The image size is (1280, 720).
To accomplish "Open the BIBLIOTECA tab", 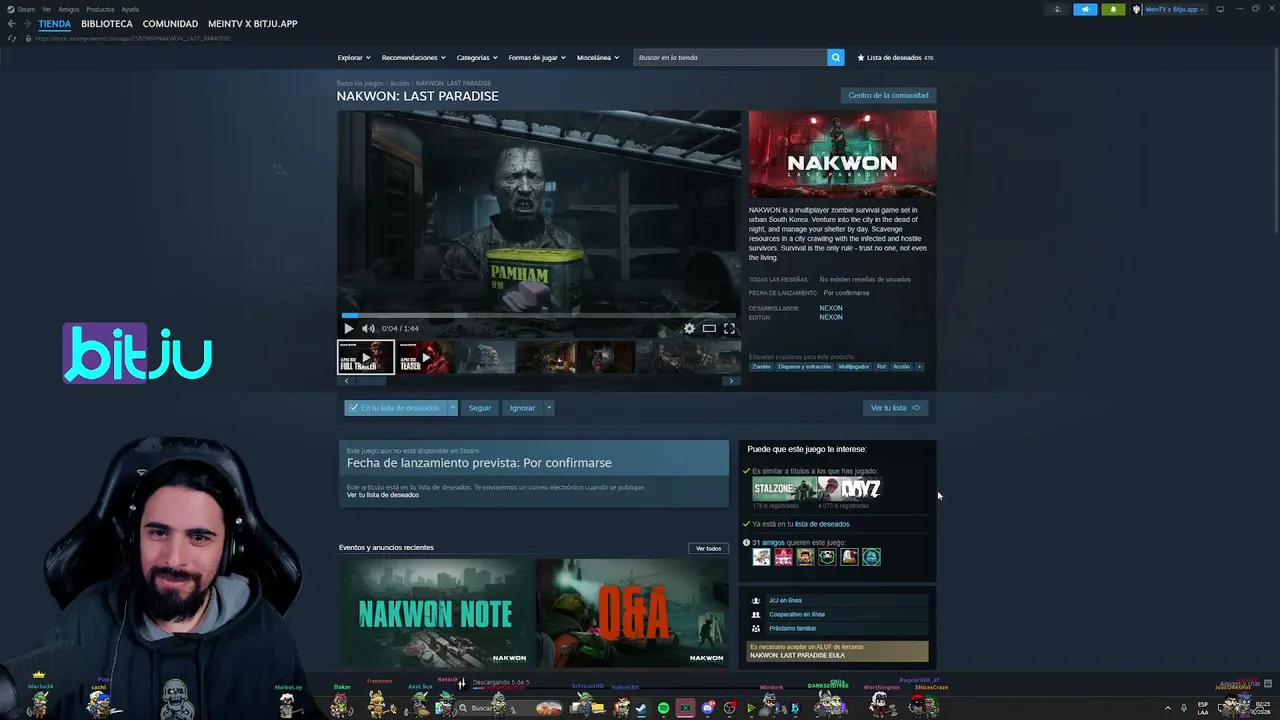I will coord(107,24).
